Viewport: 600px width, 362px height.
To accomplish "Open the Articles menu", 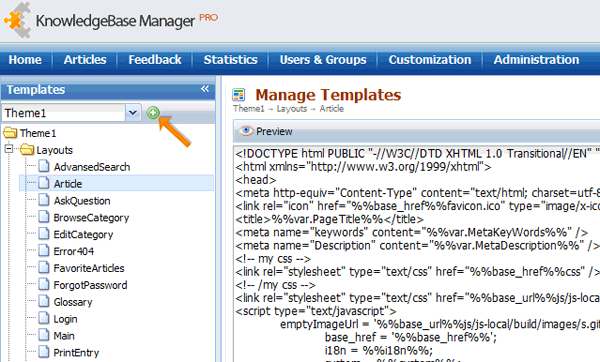I will click(x=85, y=60).
